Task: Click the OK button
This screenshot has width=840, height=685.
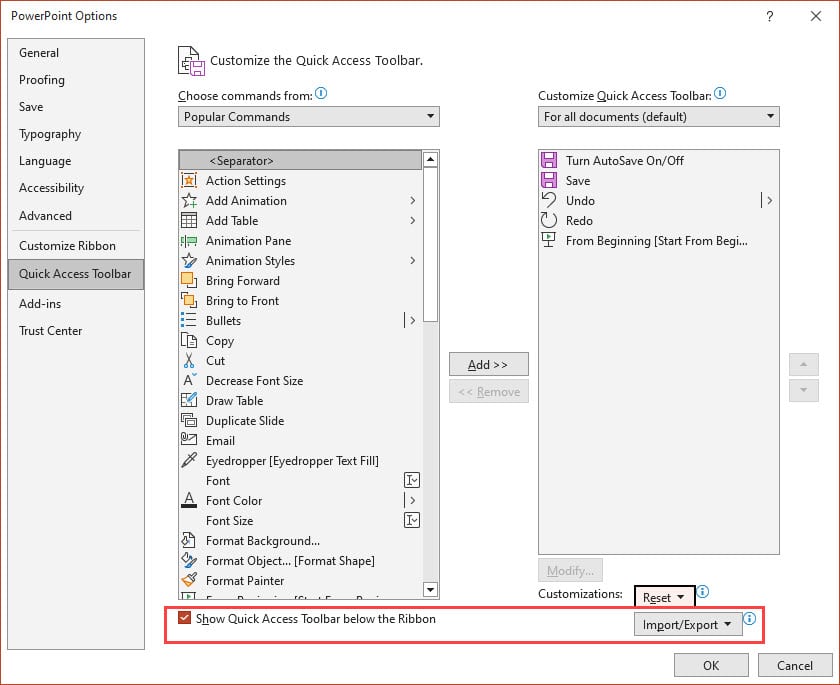Action: (711, 665)
